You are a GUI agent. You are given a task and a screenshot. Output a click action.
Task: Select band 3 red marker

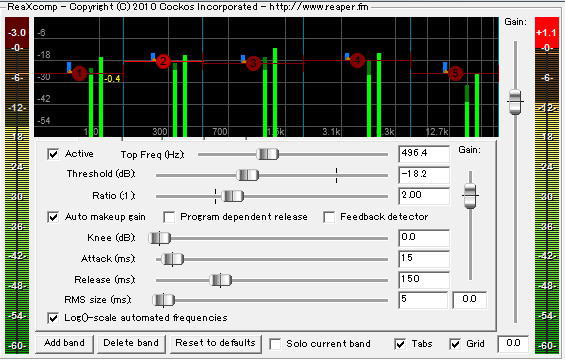253,63
